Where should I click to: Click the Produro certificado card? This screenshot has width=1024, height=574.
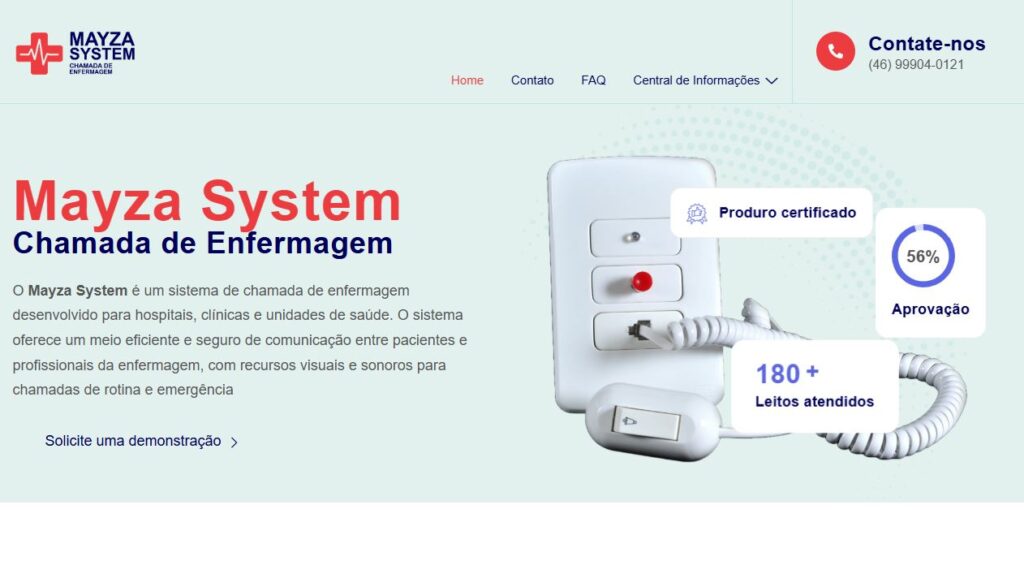click(771, 213)
